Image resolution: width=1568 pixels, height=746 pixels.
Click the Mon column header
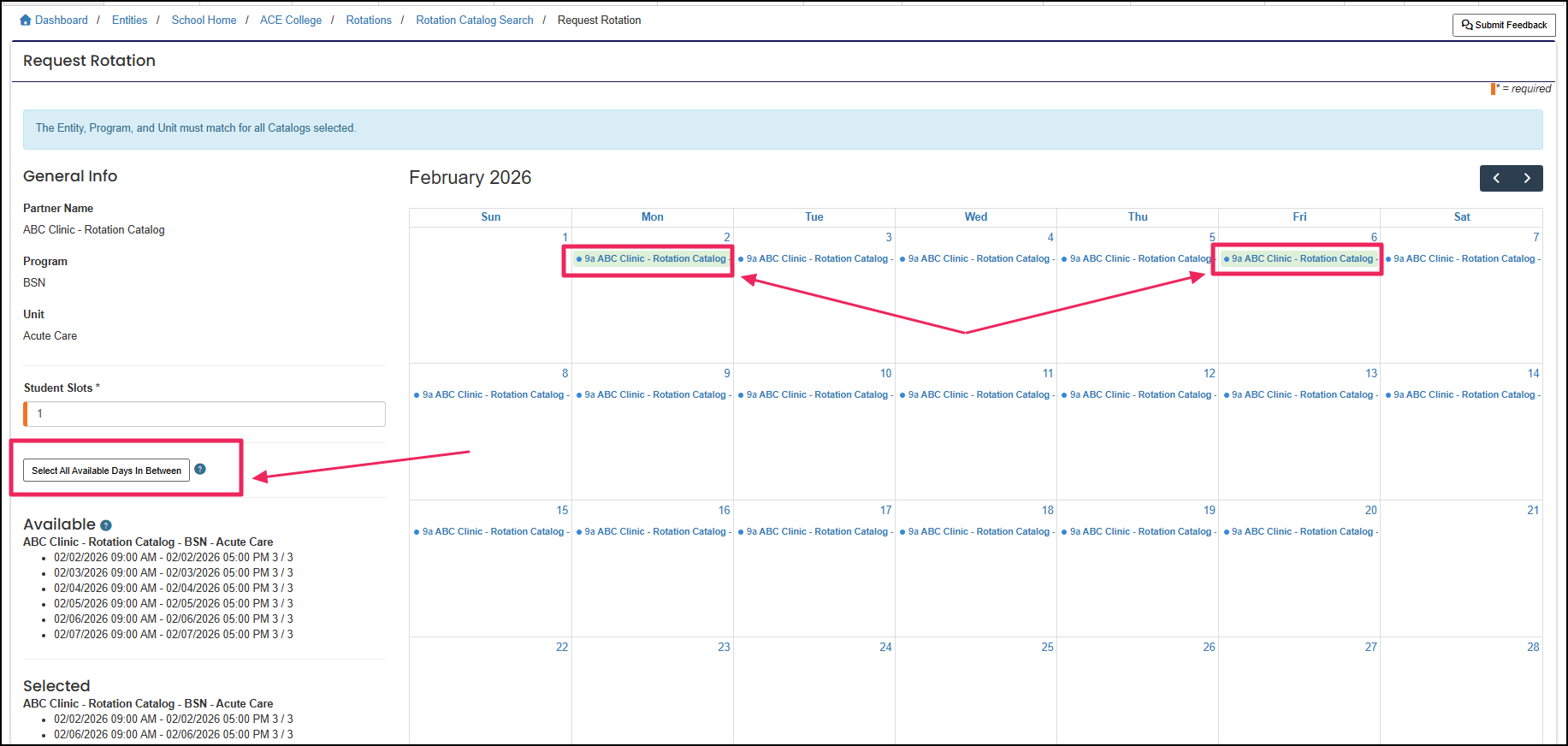653,216
